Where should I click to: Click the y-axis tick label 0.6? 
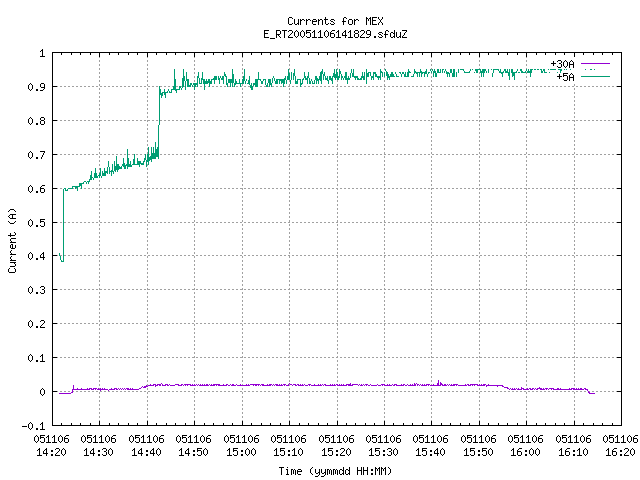tap(36, 189)
